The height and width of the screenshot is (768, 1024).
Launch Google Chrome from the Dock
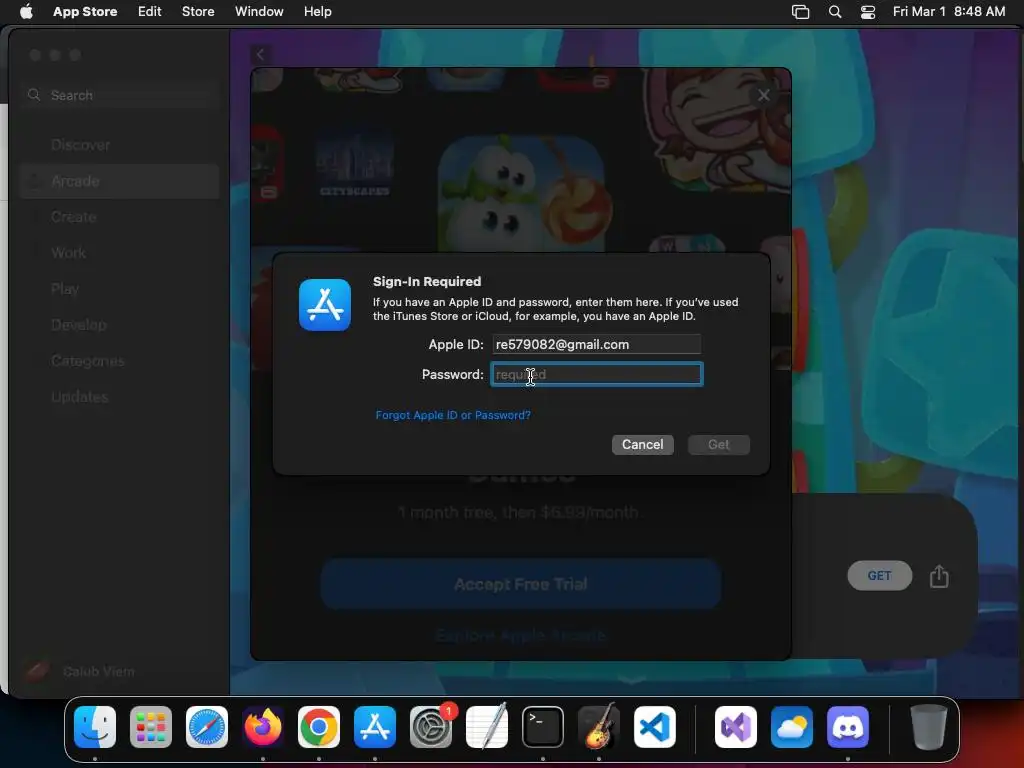coord(319,727)
